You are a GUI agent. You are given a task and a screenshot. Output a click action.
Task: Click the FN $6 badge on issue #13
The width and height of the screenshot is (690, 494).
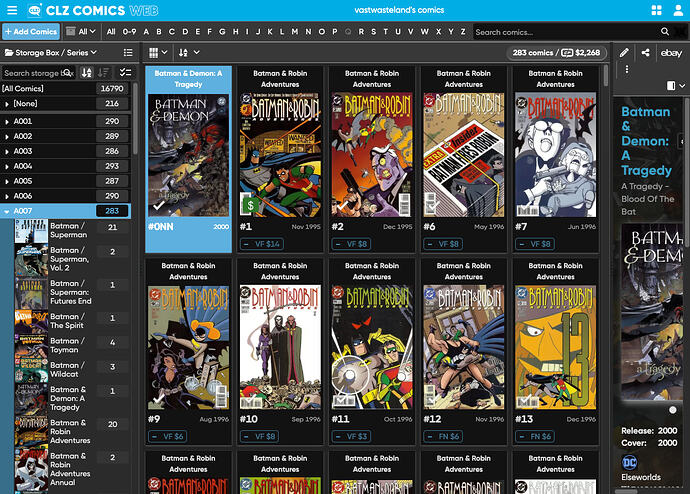(535, 436)
